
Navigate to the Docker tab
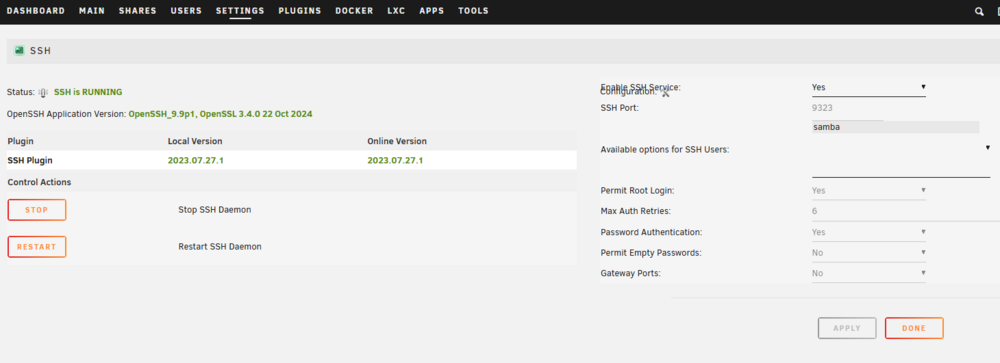(x=355, y=11)
